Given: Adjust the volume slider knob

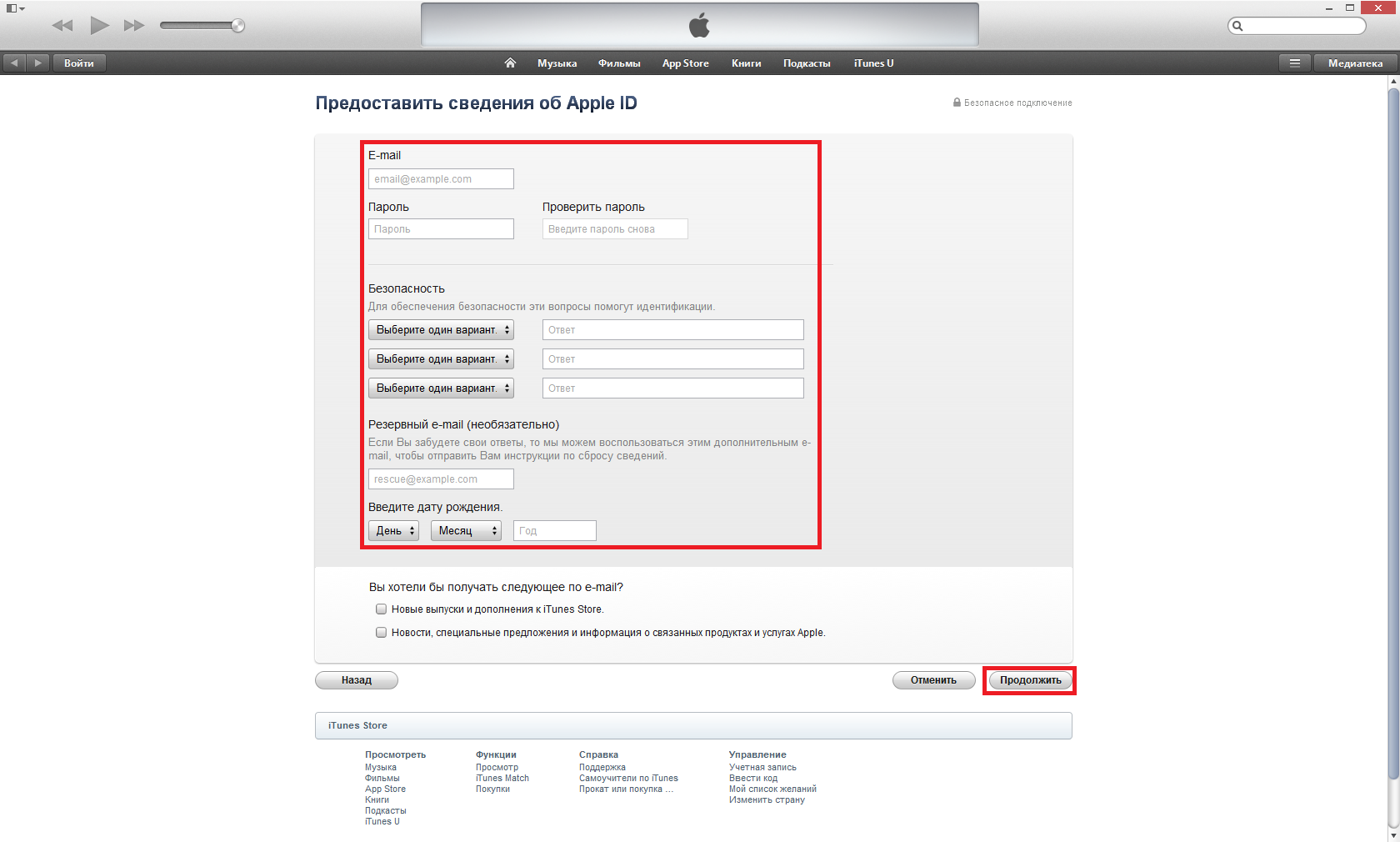Looking at the screenshot, I should 237,26.
